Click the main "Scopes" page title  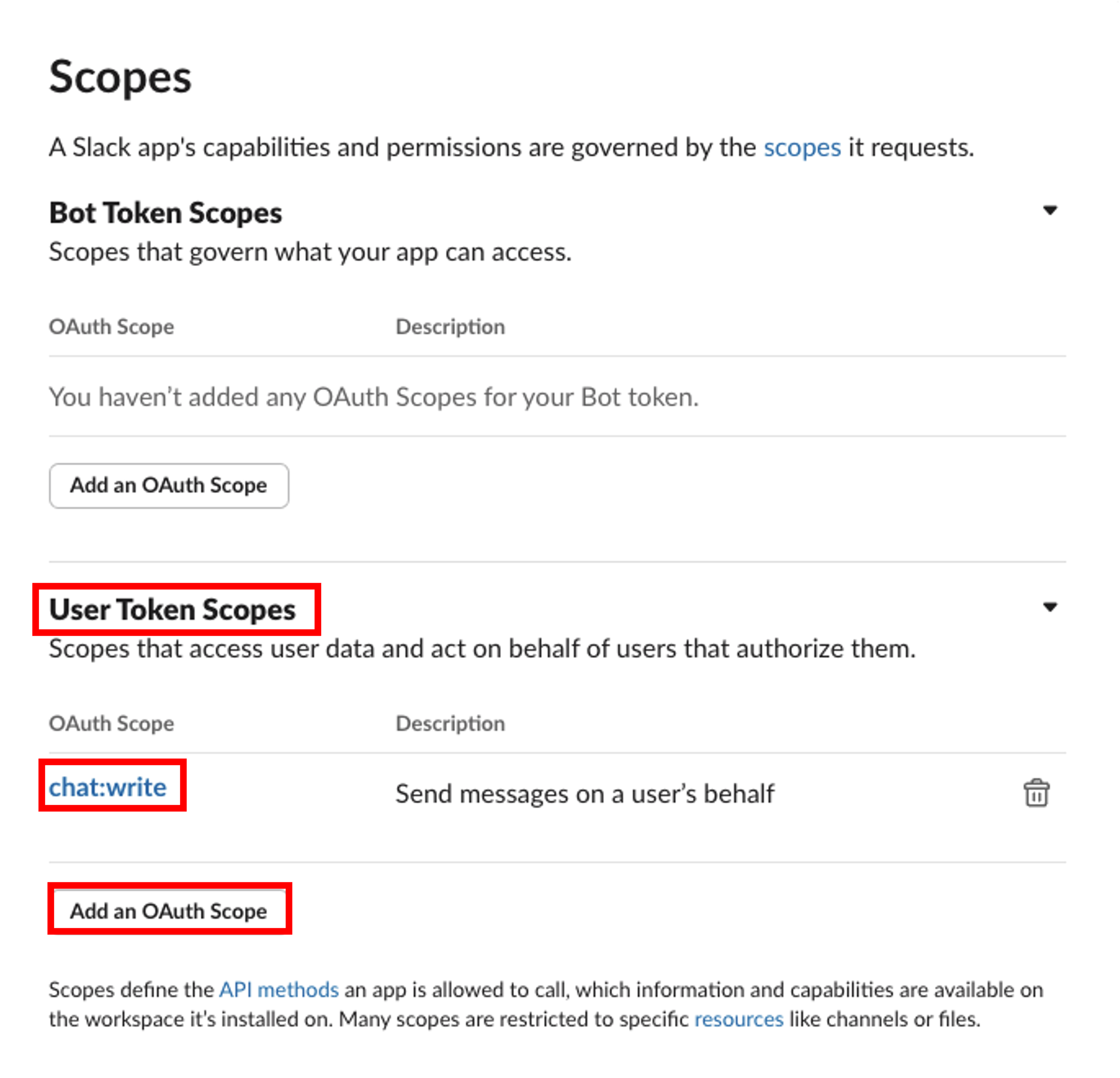click(121, 77)
